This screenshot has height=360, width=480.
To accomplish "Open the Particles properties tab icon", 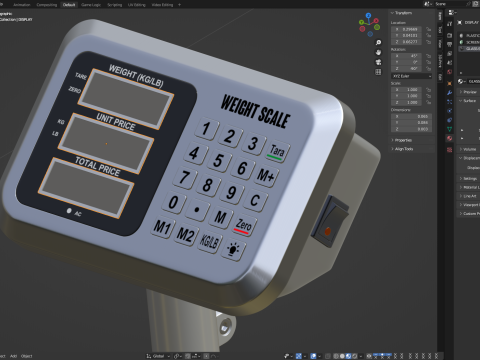I will (x=450, y=102).
